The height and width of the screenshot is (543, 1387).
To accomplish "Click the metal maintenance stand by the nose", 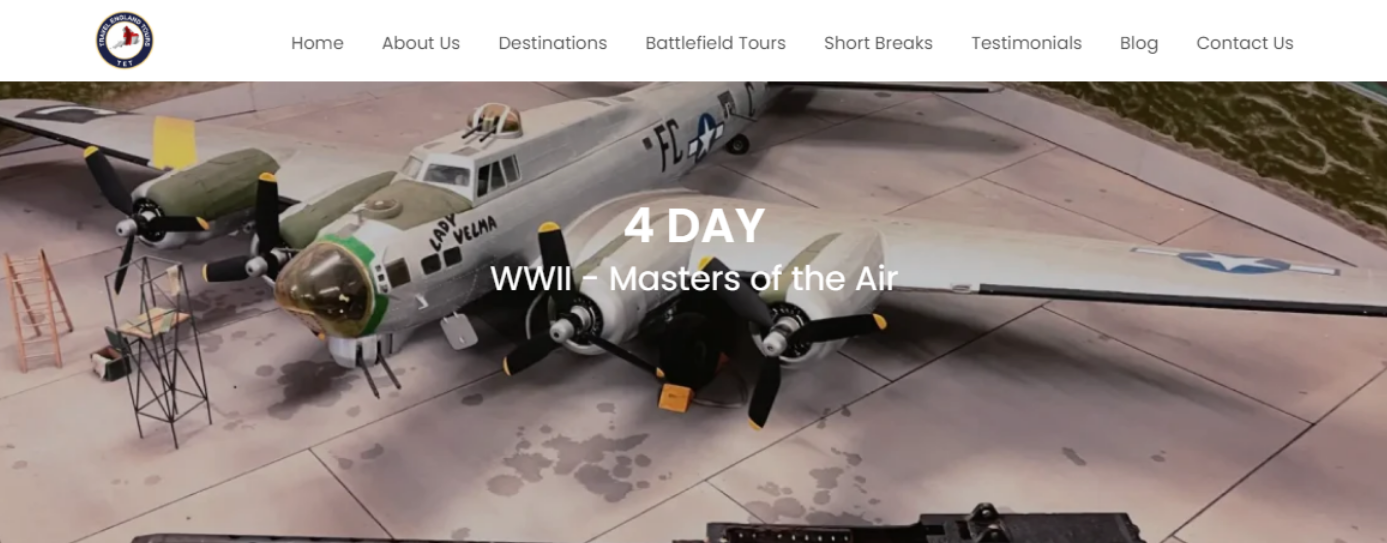I will tap(158, 350).
